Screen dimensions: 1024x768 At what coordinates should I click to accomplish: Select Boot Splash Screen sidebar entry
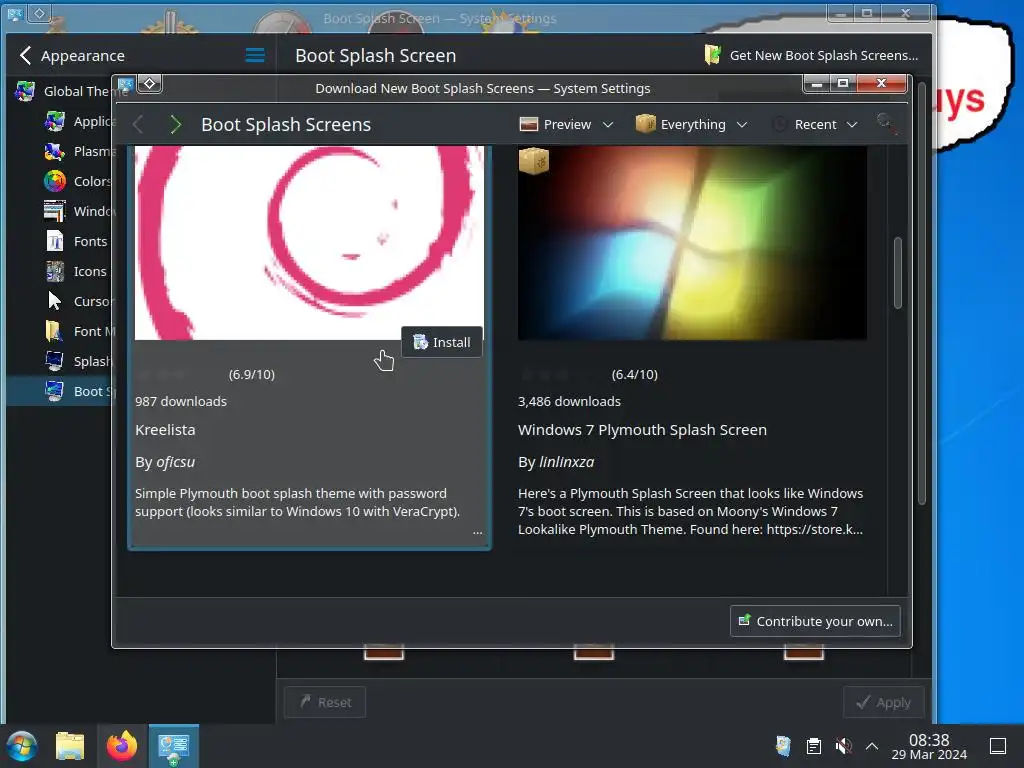(60, 391)
